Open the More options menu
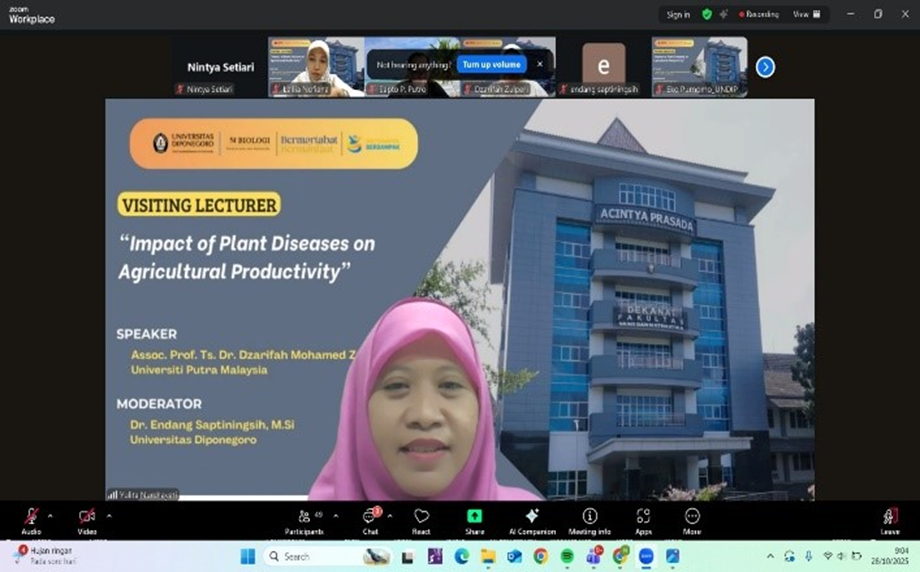Viewport: 920px width, 572px height. click(692, 518)
